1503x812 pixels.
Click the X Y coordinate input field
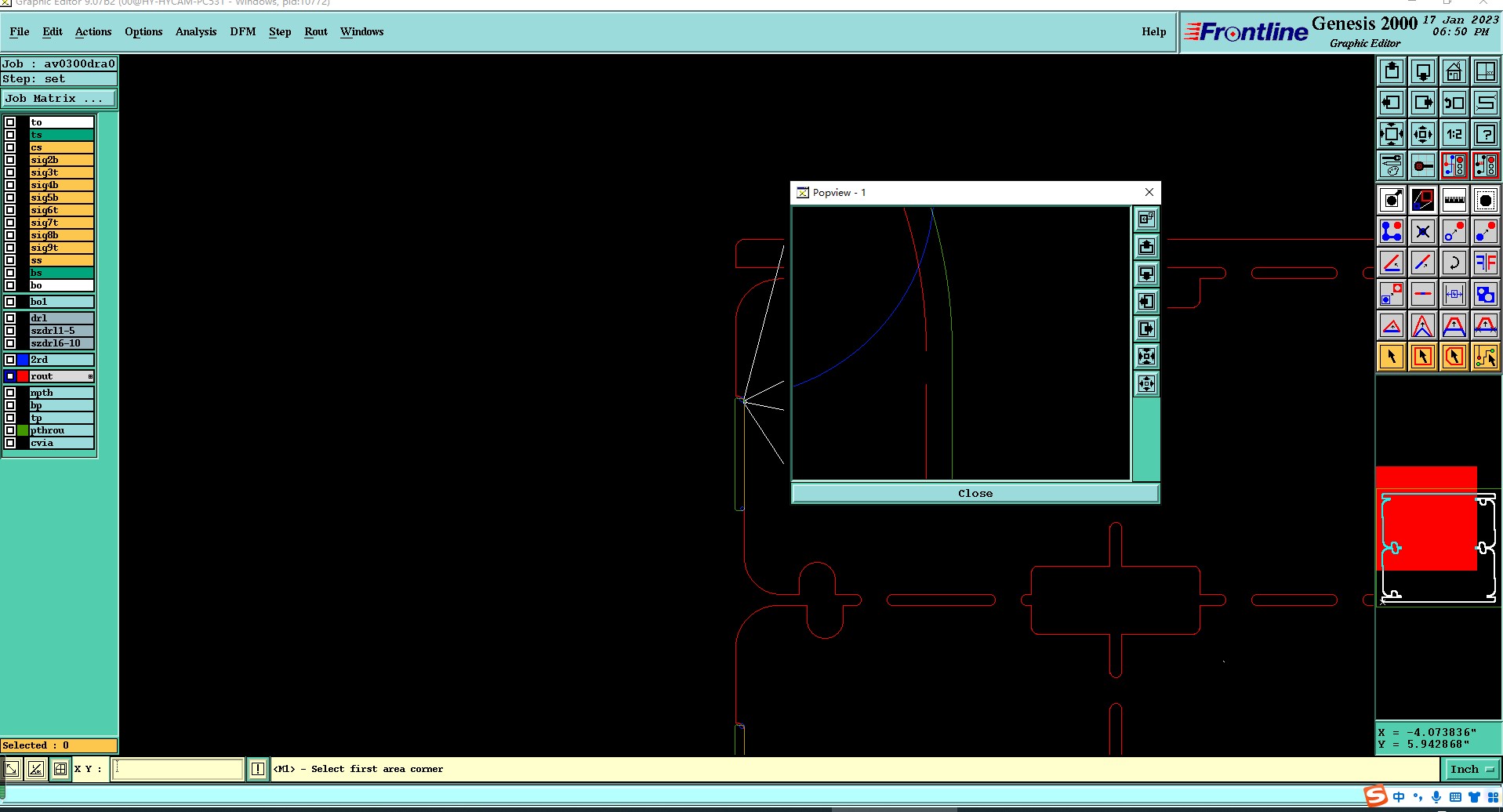178,769
